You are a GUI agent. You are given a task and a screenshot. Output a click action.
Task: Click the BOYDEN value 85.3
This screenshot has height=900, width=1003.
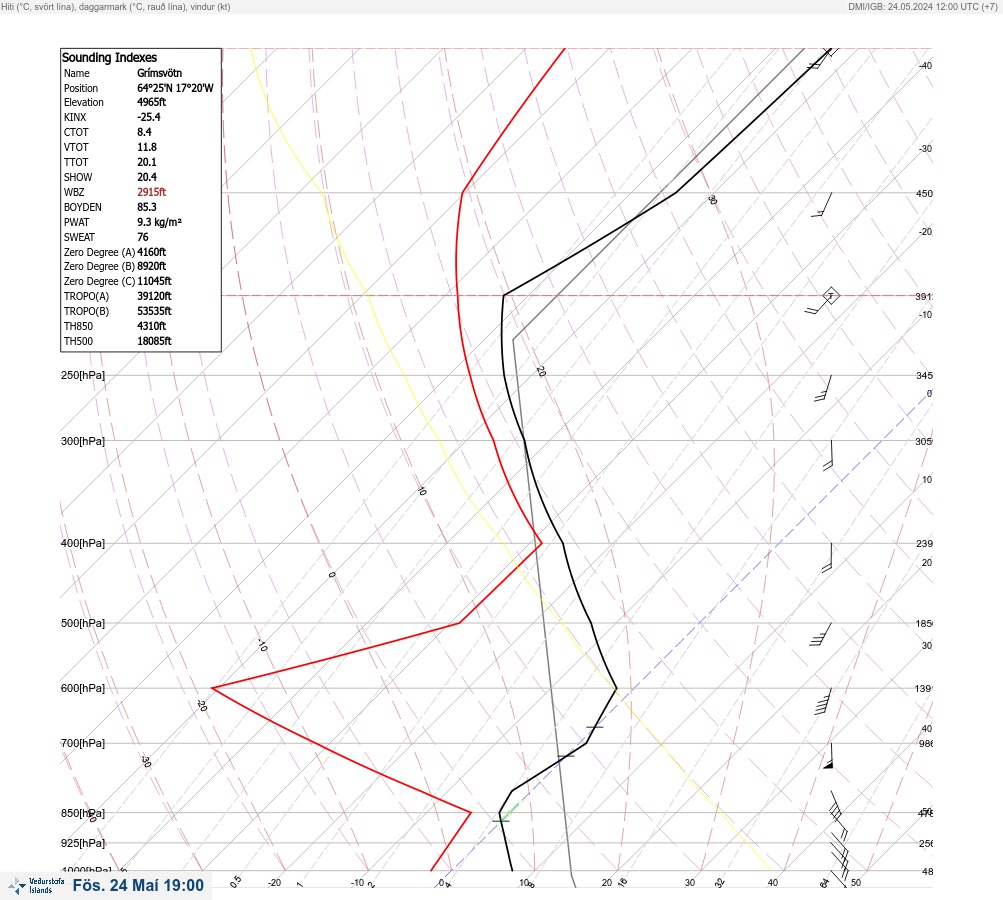click(146, 207)
